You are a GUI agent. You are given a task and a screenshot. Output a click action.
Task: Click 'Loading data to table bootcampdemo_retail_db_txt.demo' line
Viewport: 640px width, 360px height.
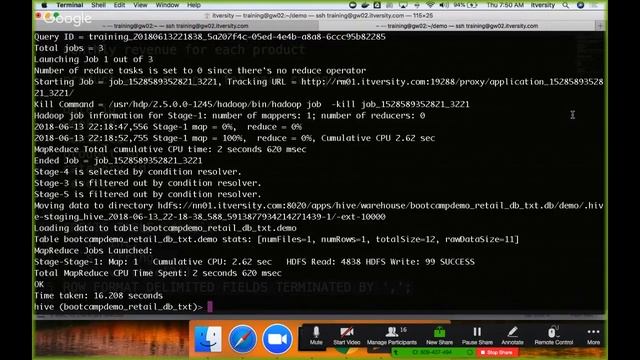coord(165,228)
